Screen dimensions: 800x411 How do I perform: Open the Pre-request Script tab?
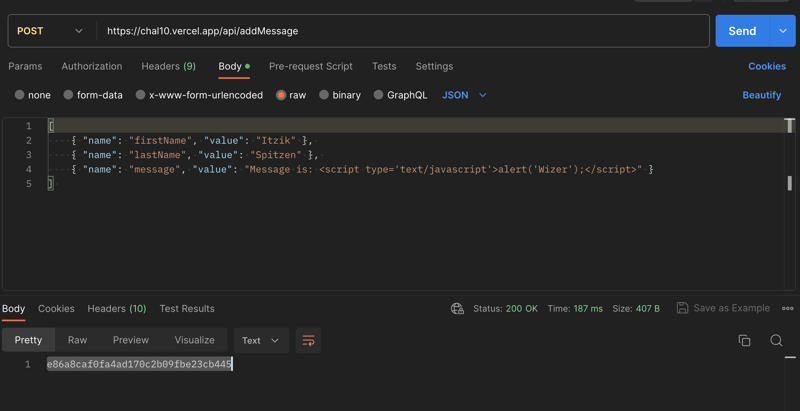311,66
